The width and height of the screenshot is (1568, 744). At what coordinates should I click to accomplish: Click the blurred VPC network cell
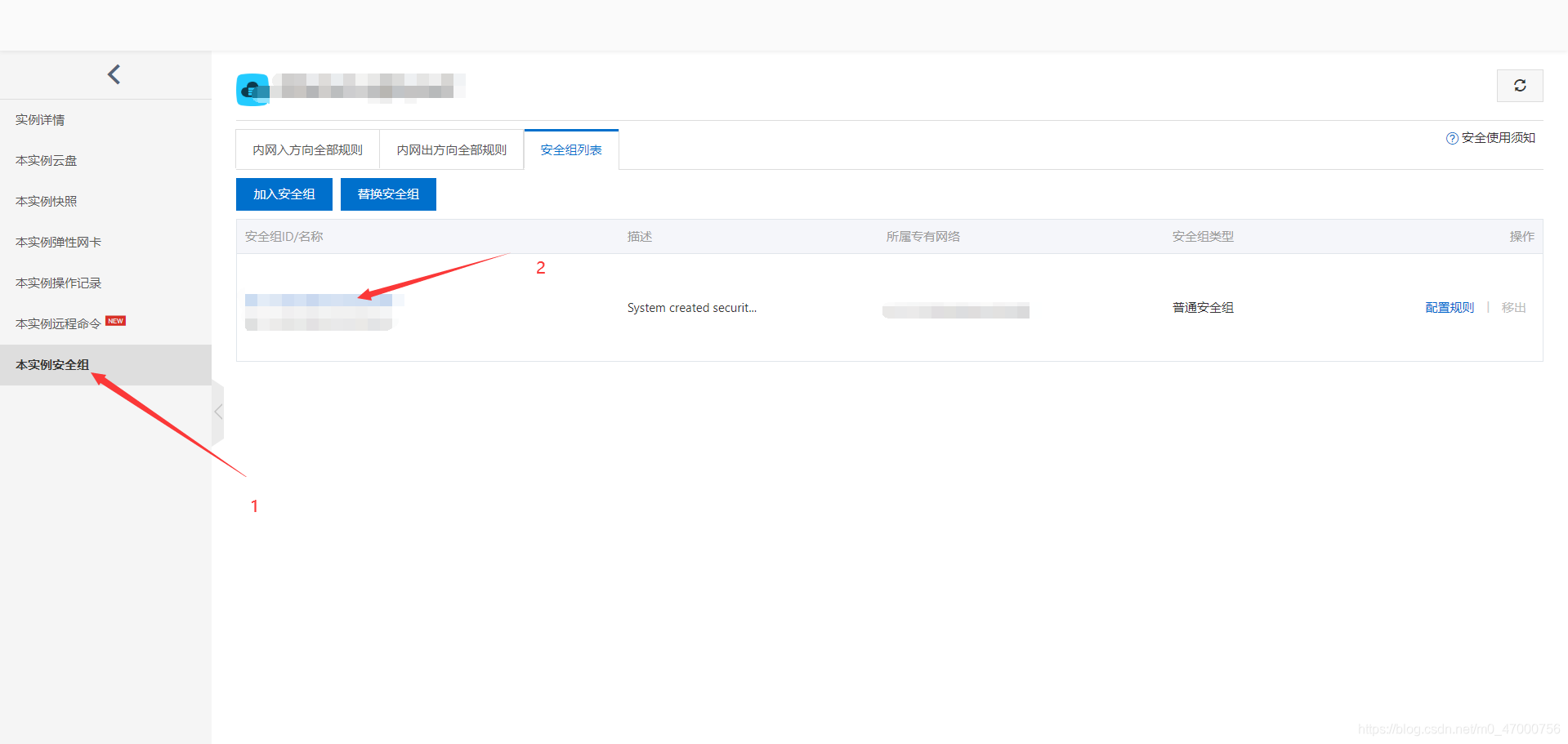pyautogui.click(x=956, y=310)
